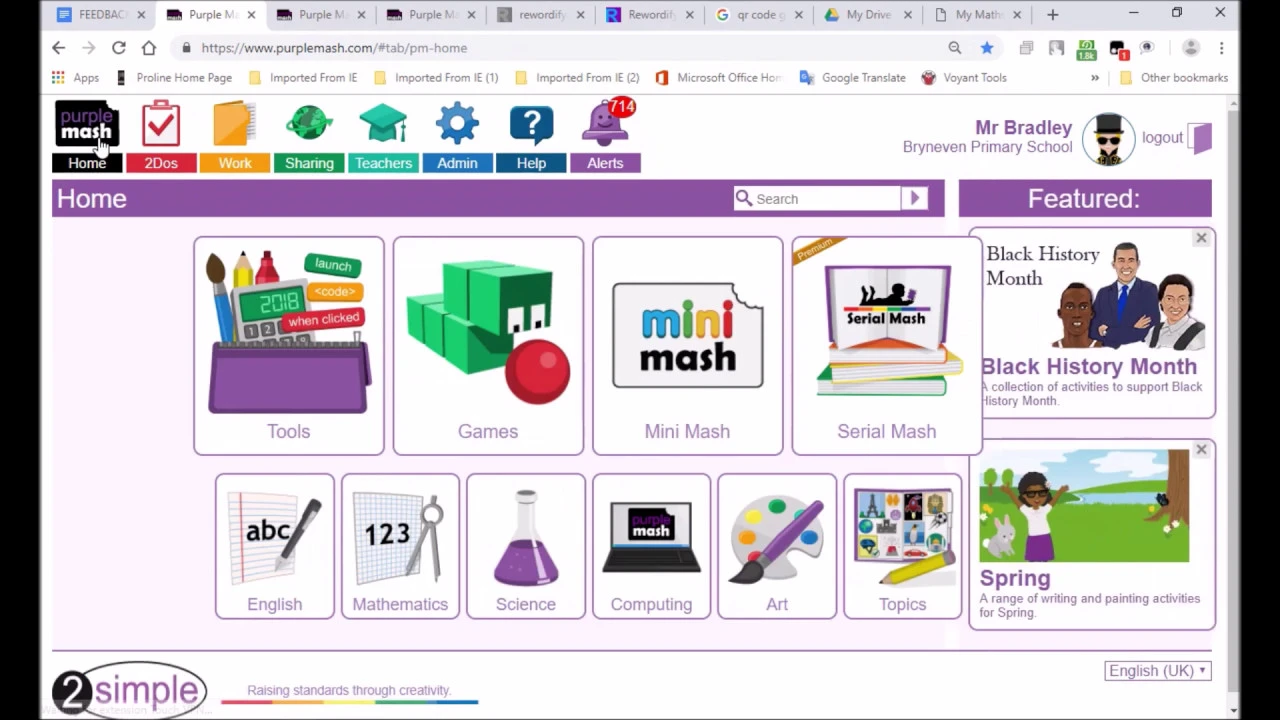
Task: Open the Sharing globe icon
Action: (309, 124)
